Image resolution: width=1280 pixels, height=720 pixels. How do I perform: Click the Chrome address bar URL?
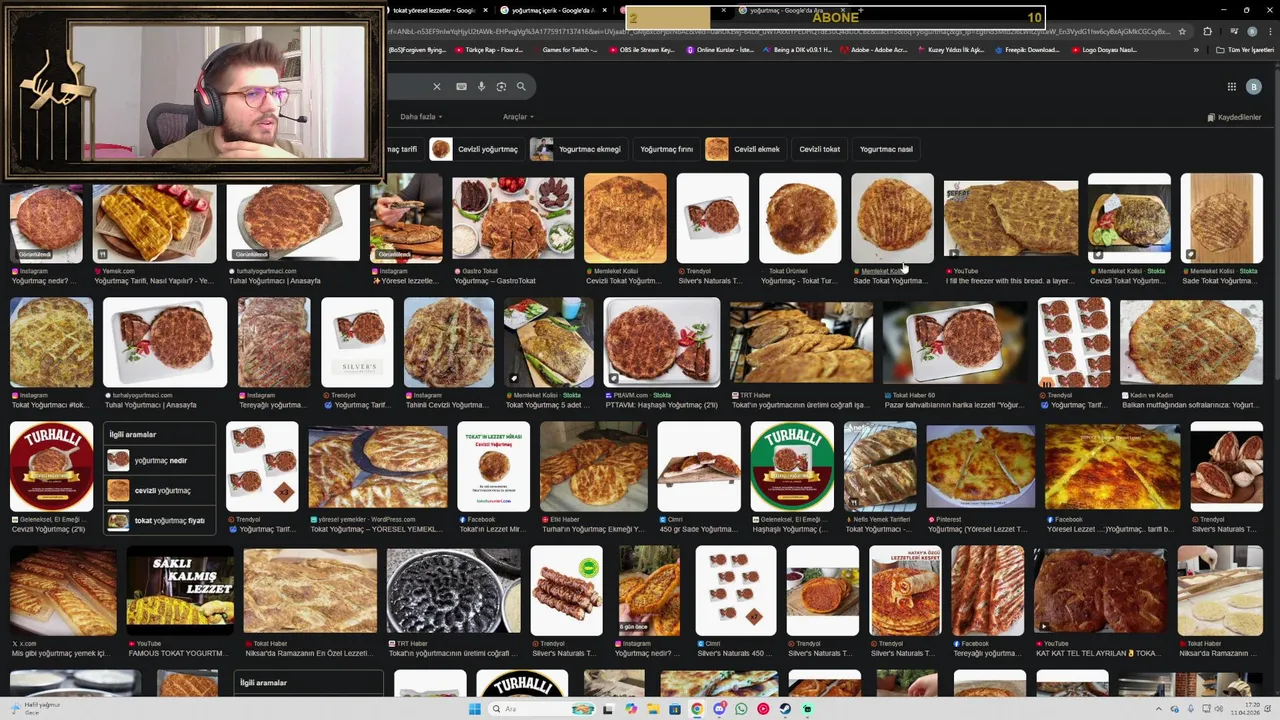780,31
